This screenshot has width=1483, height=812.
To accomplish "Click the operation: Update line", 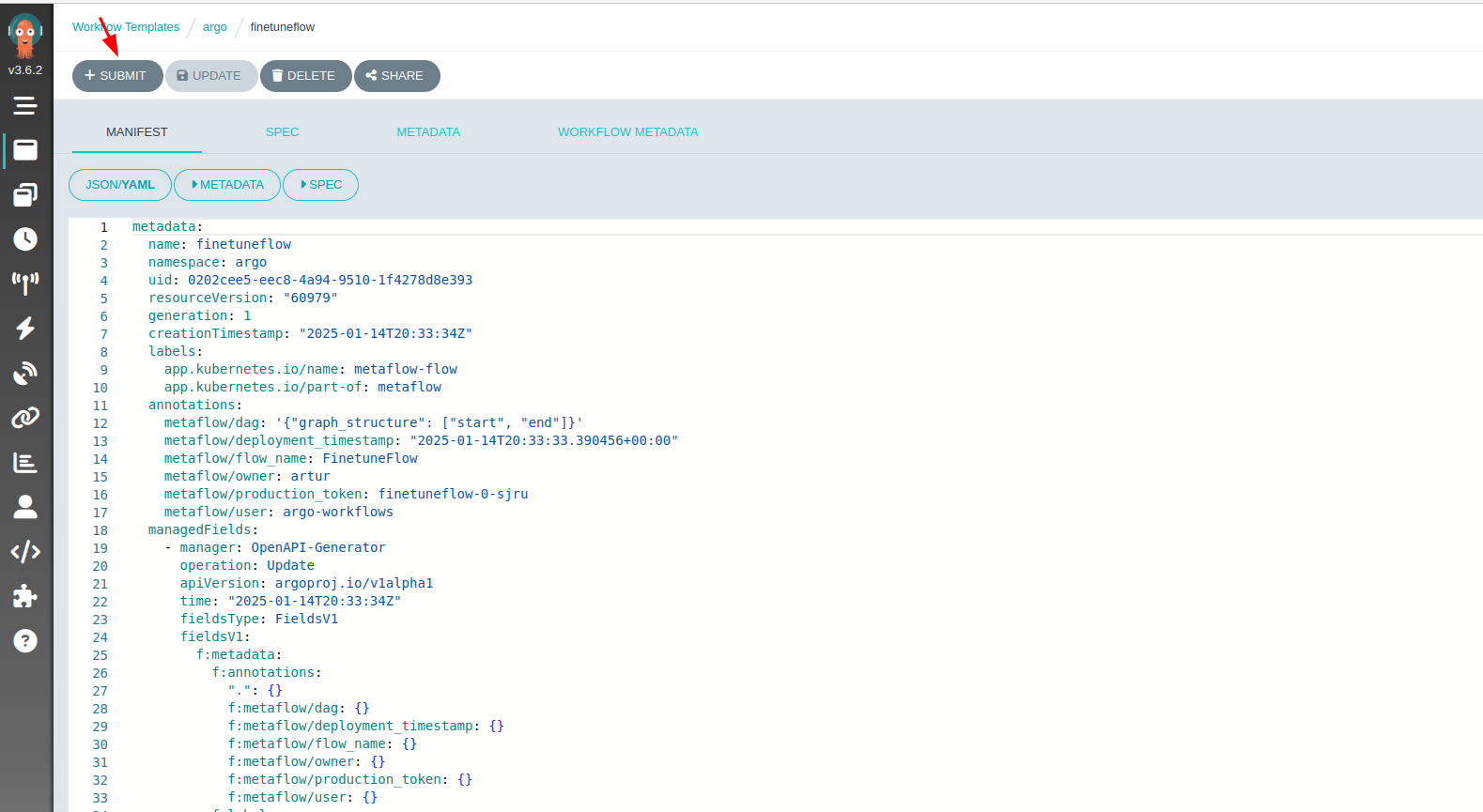I will pos(248,565).
